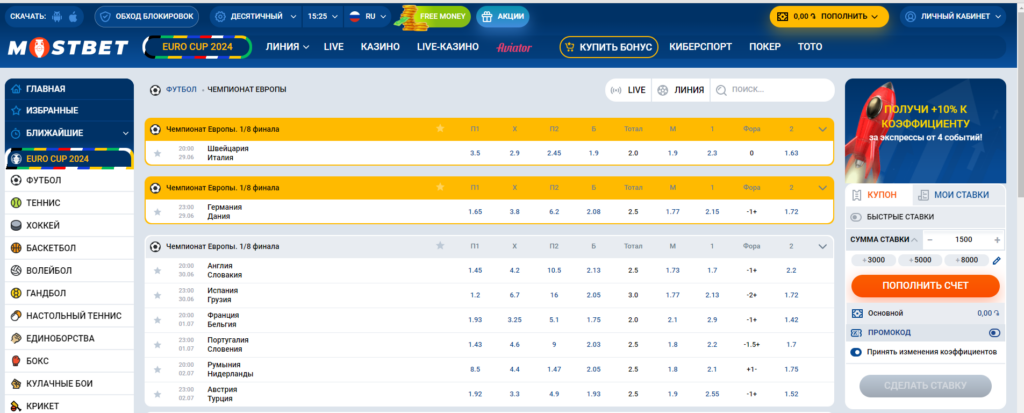Image resolution: width=1024 pixels, height=413 pixels.
Task: Collapse the first yellow 1/8 финала section
Action: click(x=822, y=129)
